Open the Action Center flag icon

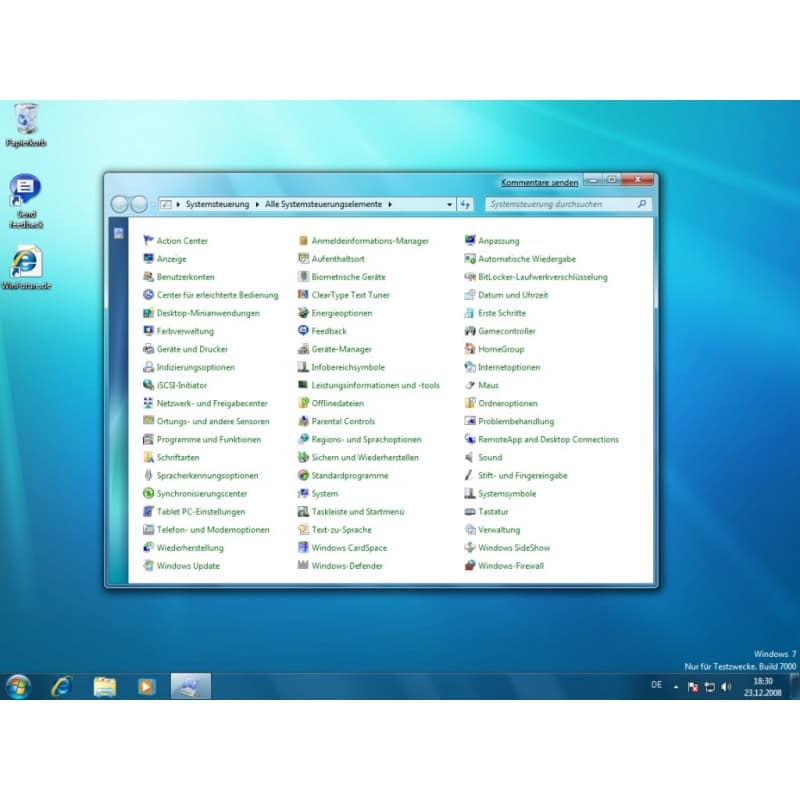[x=148, y=240]
